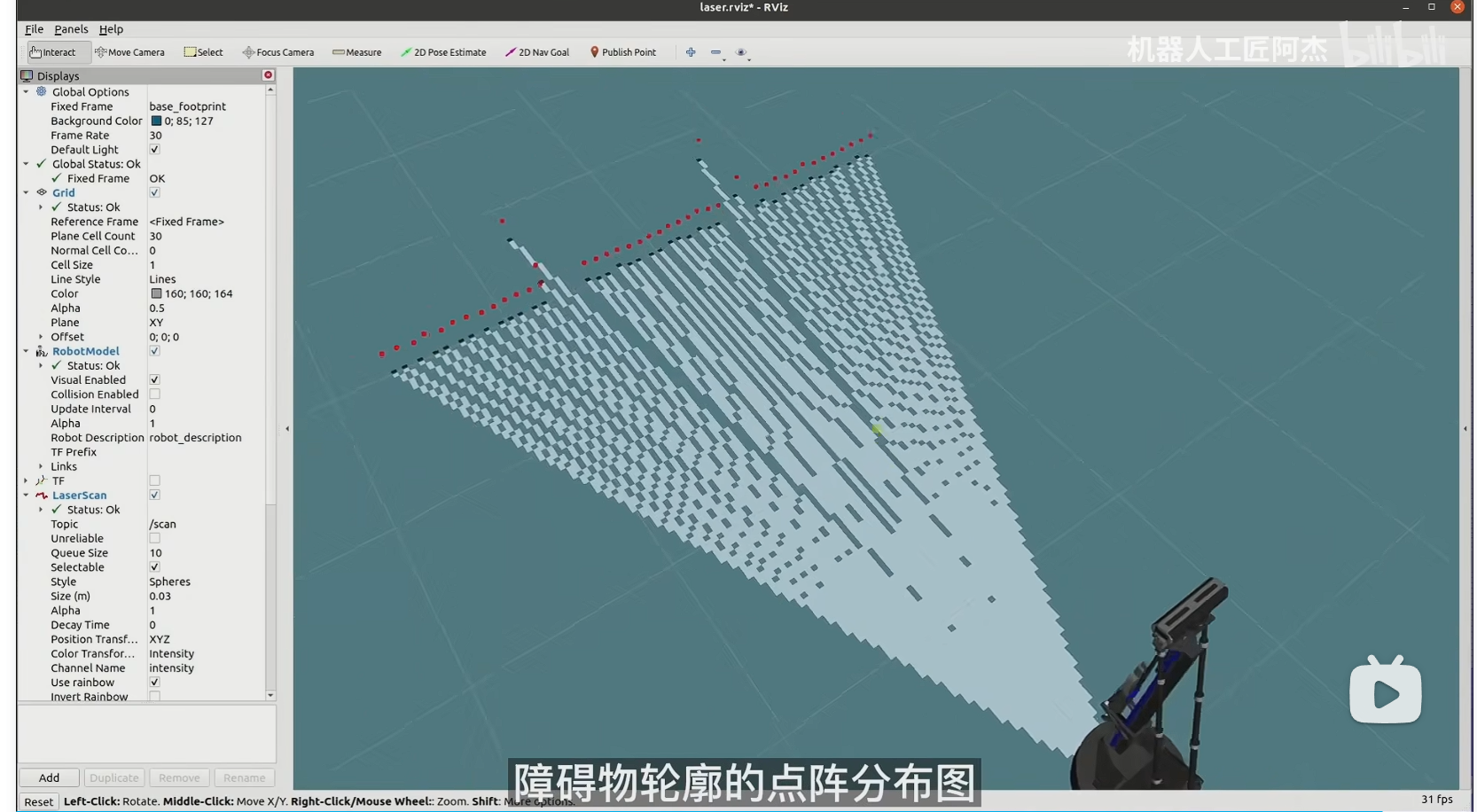Viewport: 1477px width, 812px height.
Task: Collapse the LaserScan tree node
Action: point(26,496)
